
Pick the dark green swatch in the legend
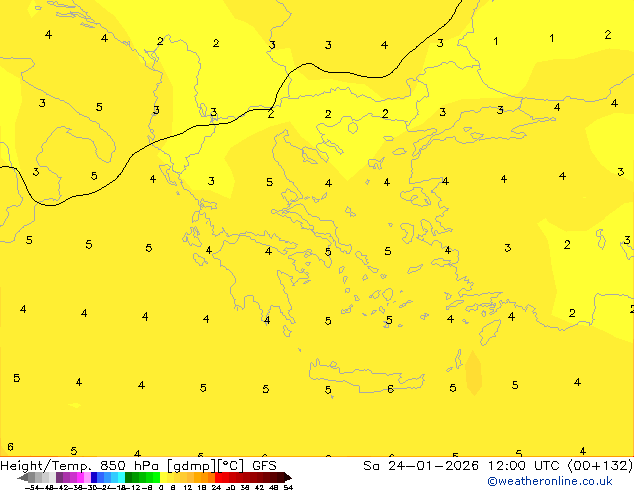pyautogui.click(x=128, y=477)
